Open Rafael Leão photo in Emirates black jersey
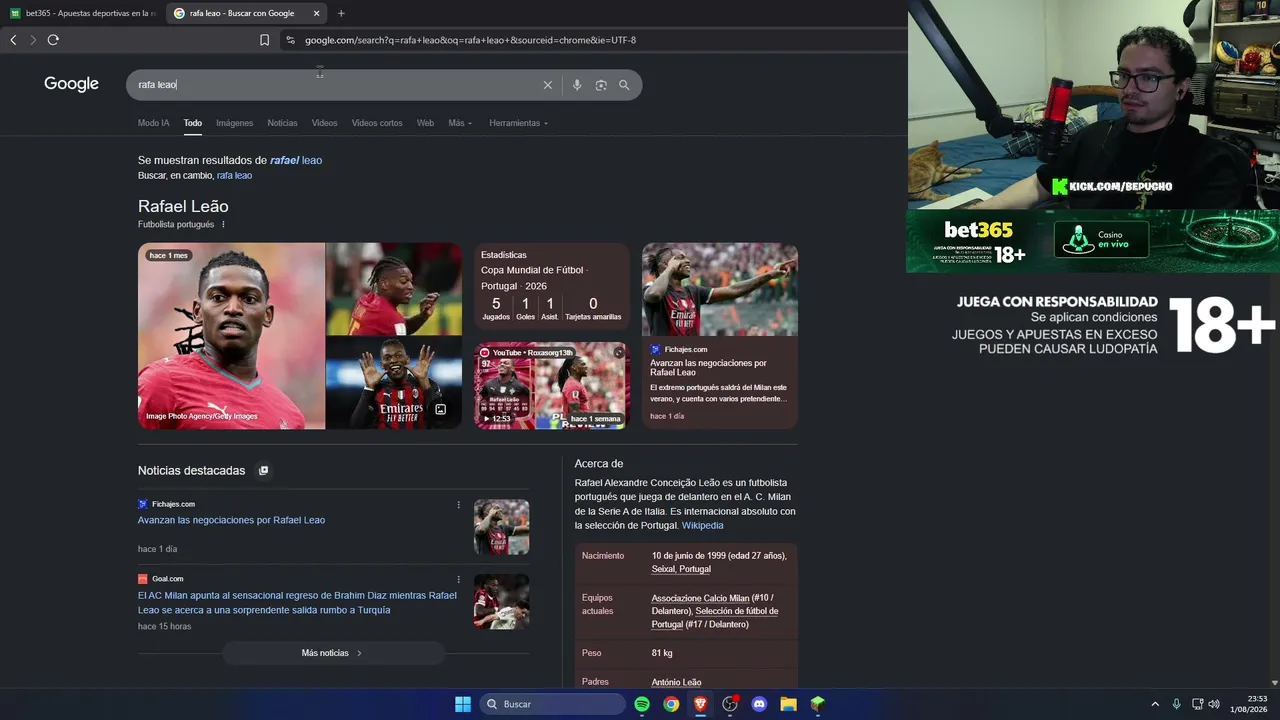The image size is (1280, 720). 394,383
